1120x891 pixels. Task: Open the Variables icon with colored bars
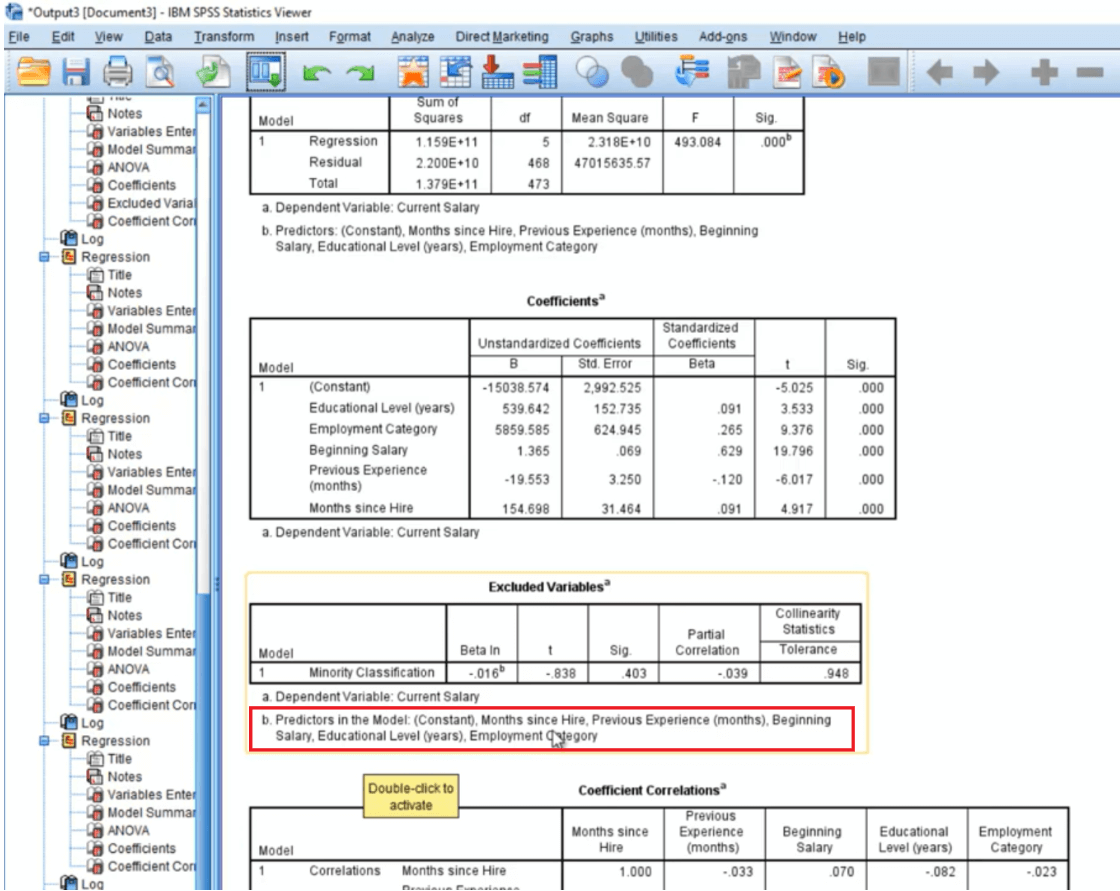point(540,72)
